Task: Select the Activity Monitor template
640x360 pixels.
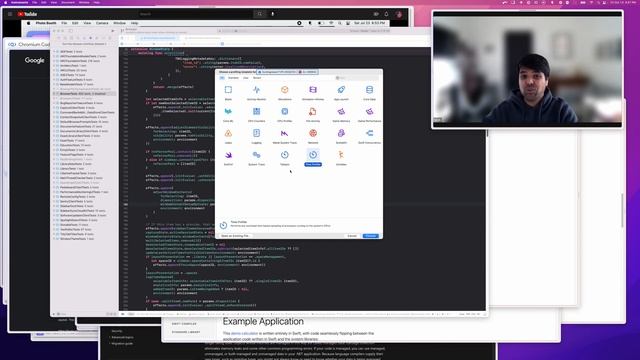Action: (x=256, y=93)
